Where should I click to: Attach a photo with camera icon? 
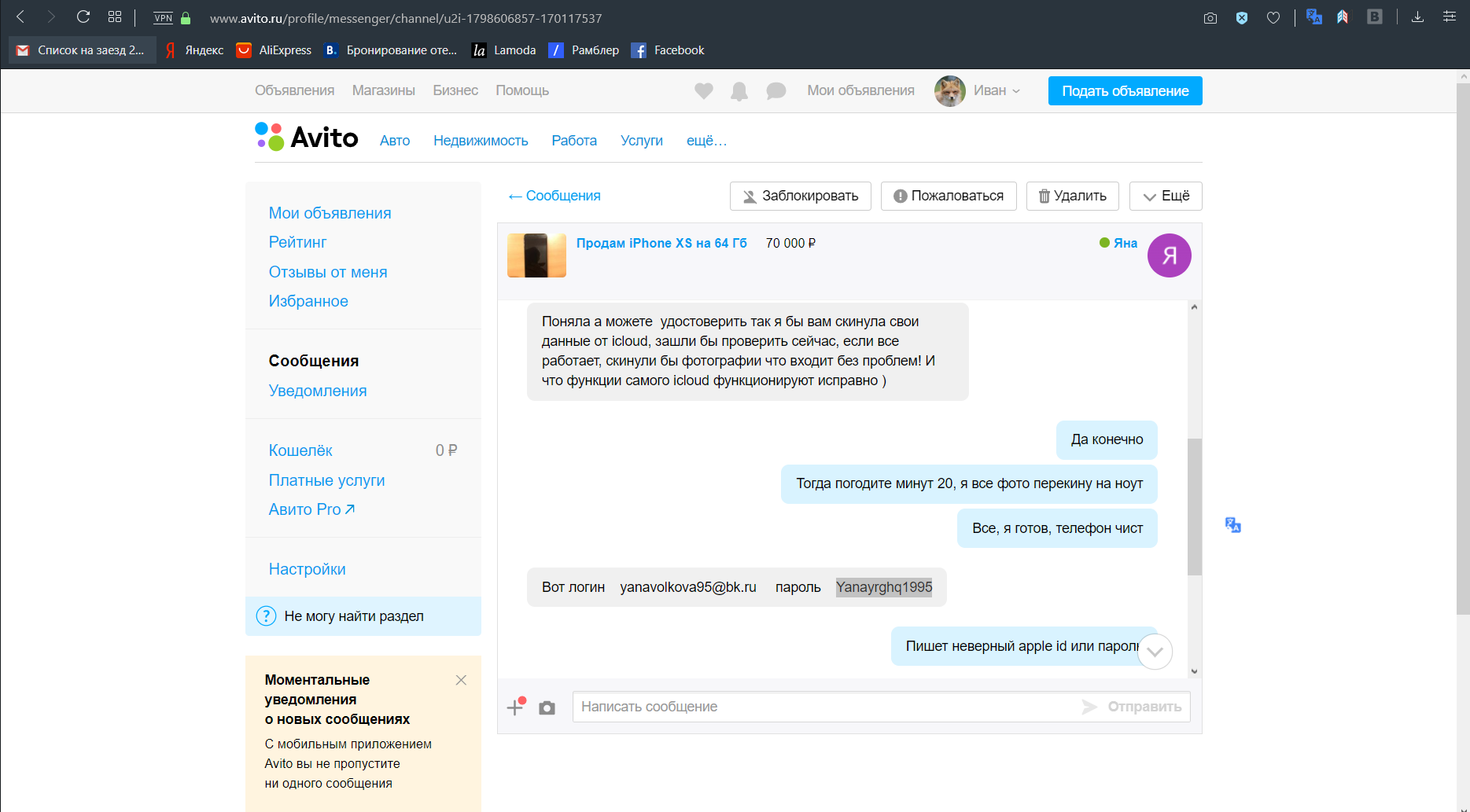tap(547, 707)
